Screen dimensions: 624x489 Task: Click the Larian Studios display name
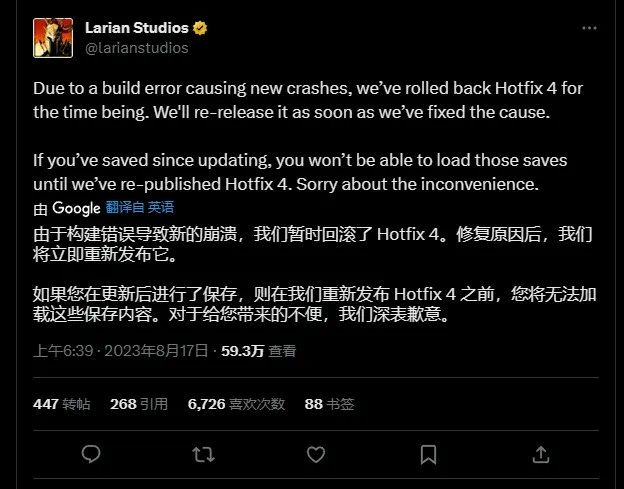click(136, 28)
